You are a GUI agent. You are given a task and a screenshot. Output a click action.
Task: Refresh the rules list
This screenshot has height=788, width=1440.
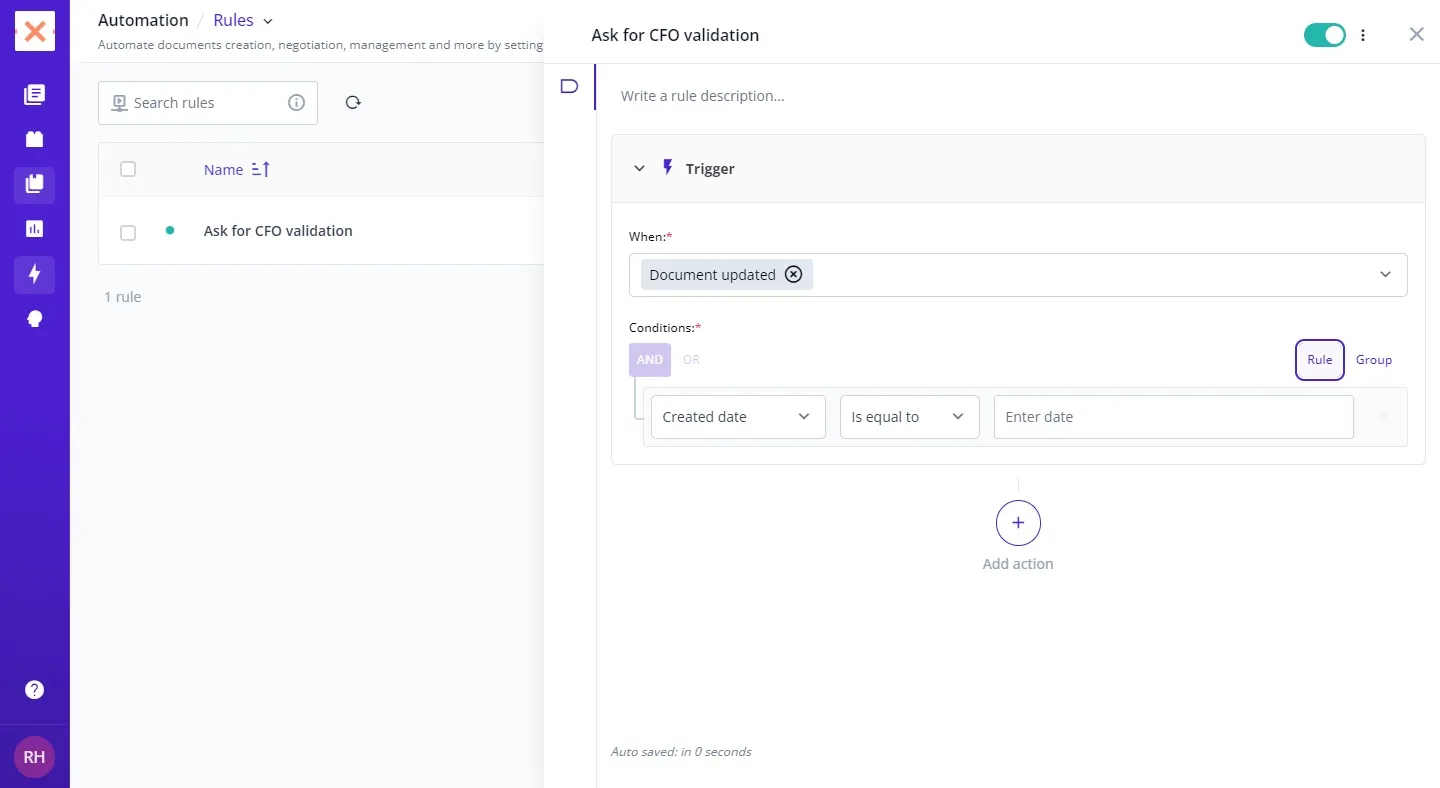[353, 102]
